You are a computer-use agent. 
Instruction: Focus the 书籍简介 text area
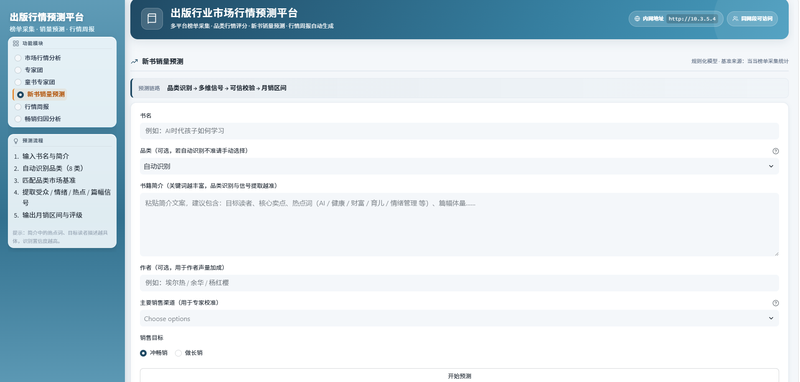click(459, 224)
